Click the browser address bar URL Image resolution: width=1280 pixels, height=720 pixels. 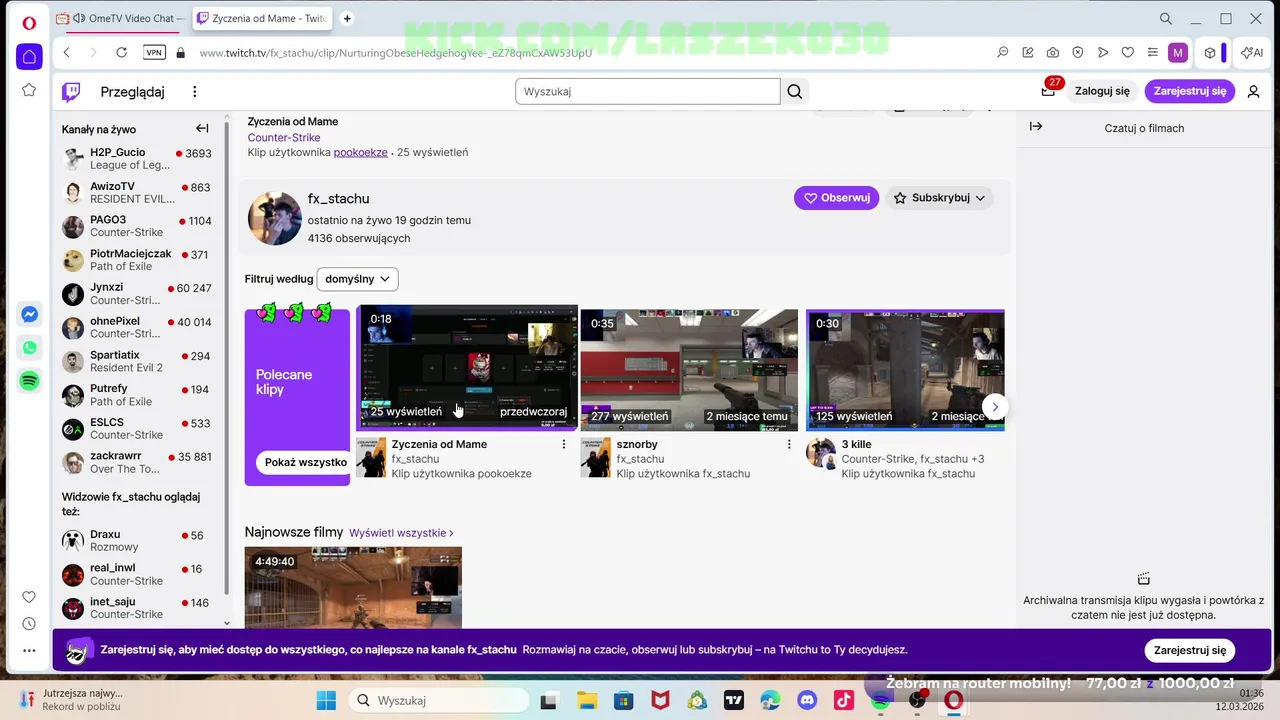(396, 52)
